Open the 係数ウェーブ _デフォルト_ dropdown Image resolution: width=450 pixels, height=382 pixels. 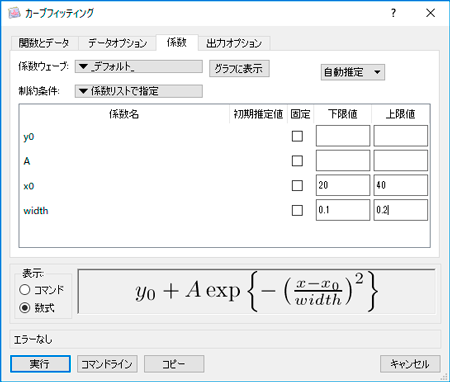[x=139, y=67]
